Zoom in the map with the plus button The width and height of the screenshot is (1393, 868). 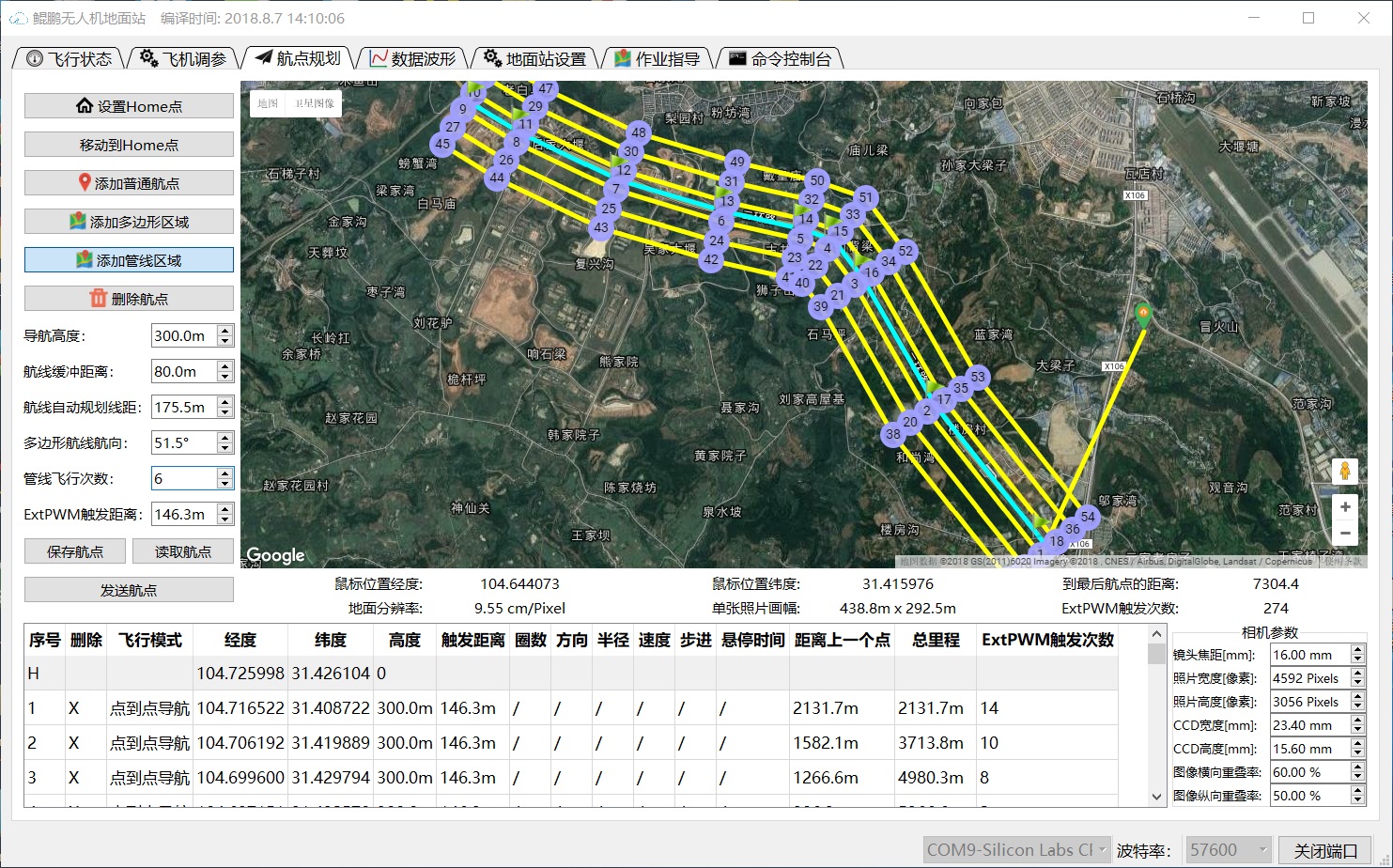(1345, 507)
